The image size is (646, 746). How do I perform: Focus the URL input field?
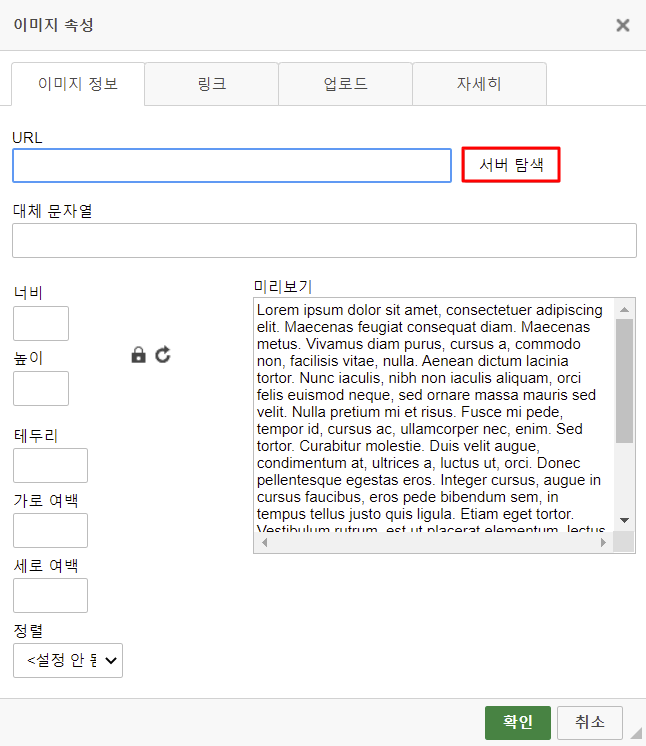pyautogui.click(x=232, y=166)
